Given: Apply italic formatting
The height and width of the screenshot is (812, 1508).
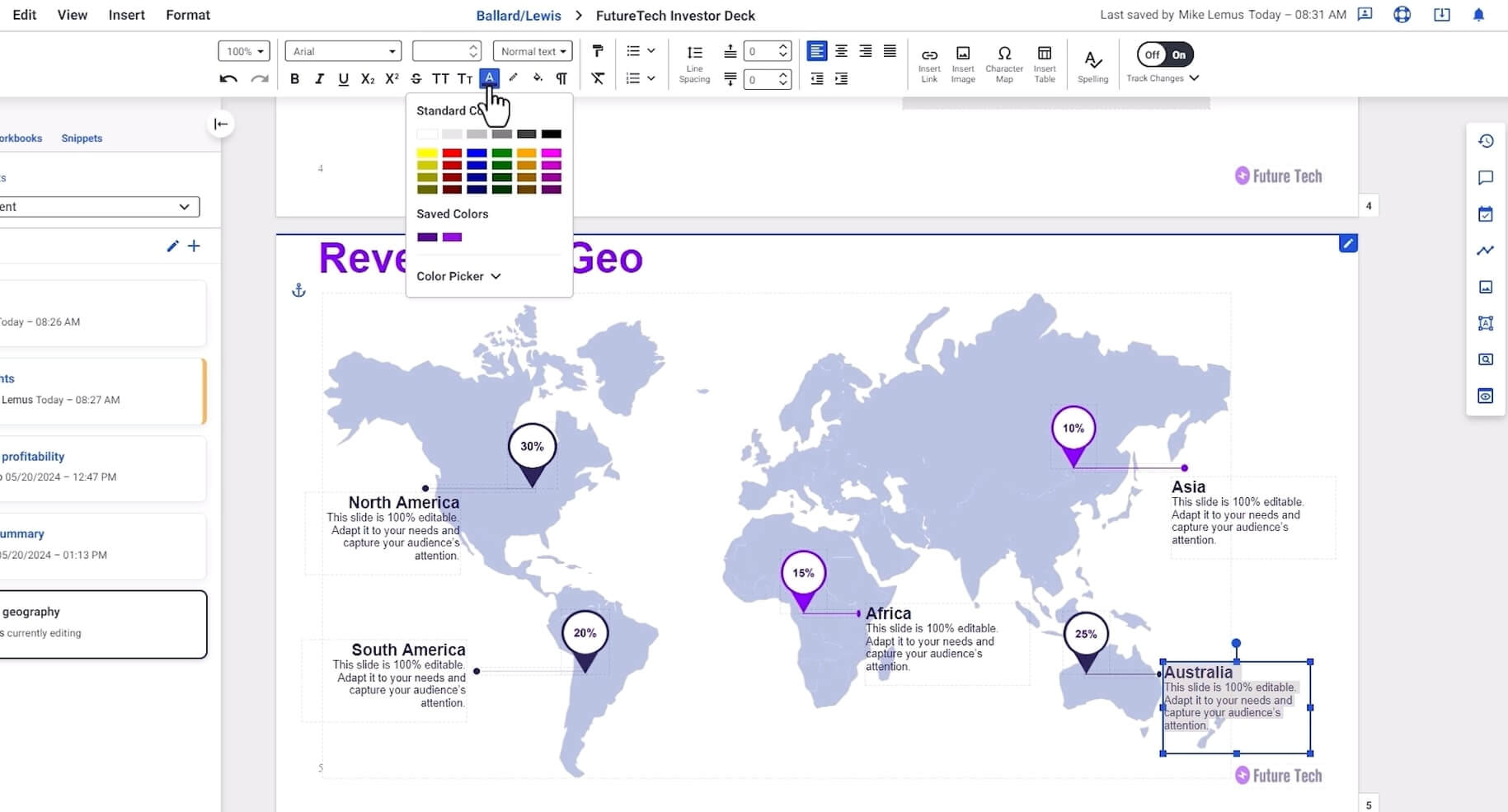Looking at the screenshot, I should (x=319, y=79).
